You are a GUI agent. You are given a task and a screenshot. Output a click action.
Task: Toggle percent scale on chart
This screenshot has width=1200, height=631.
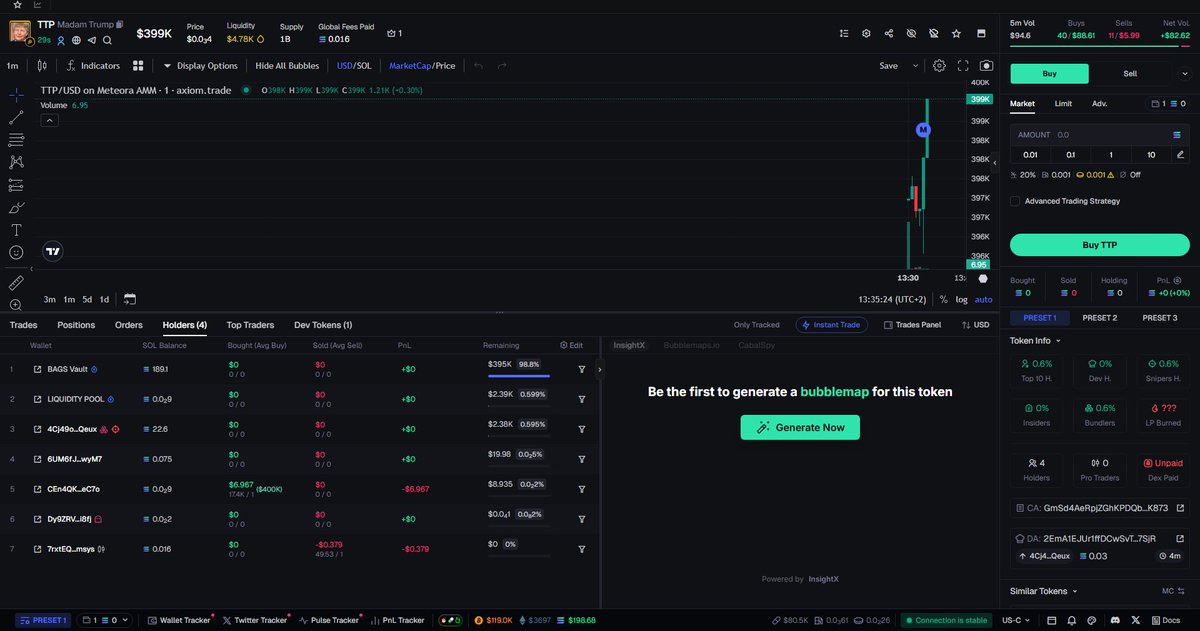click(943, 299)
